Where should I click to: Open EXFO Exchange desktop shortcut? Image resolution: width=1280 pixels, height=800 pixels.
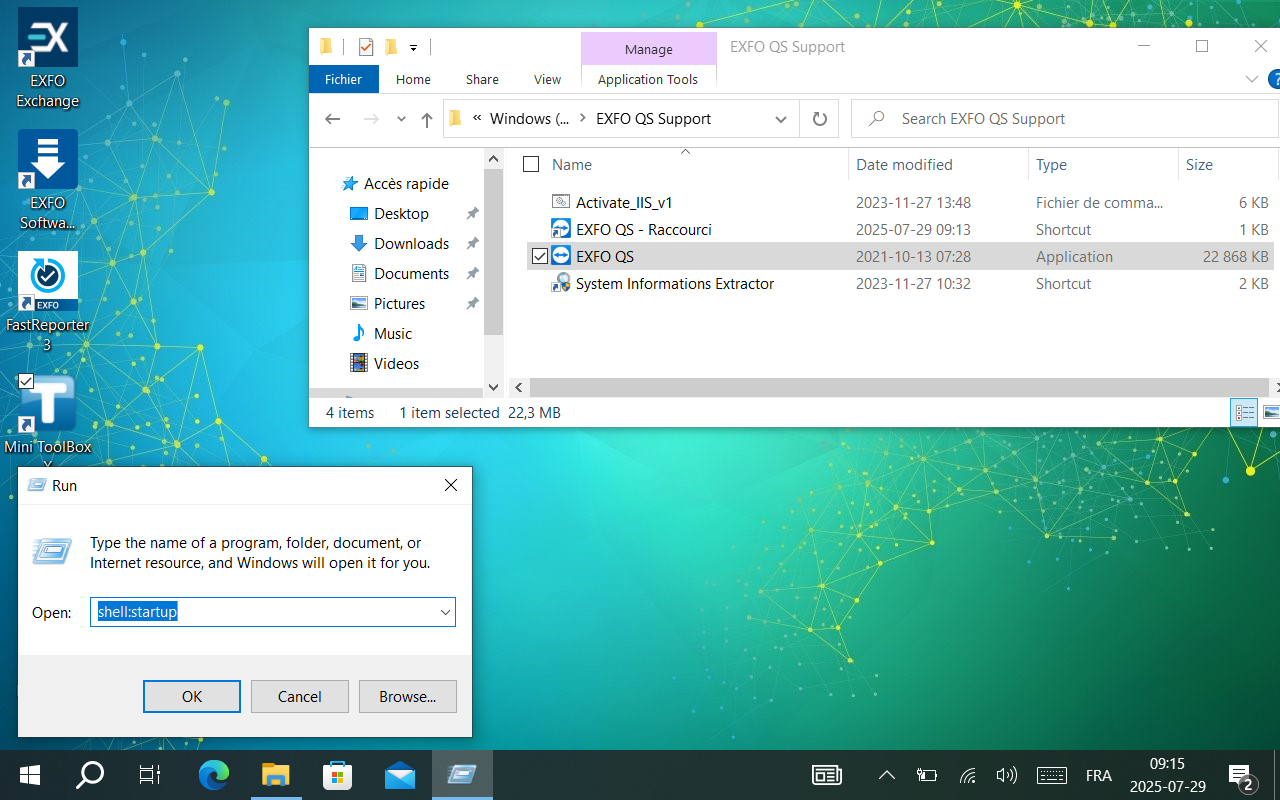pos(48,58)
